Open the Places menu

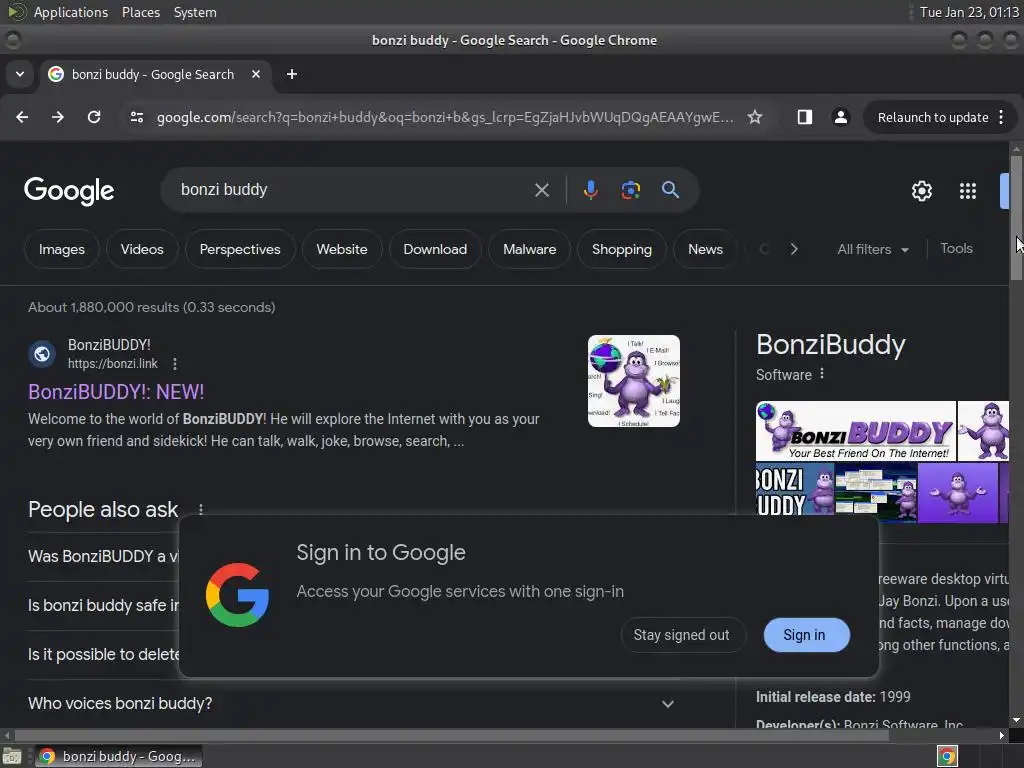coord(140,12)
